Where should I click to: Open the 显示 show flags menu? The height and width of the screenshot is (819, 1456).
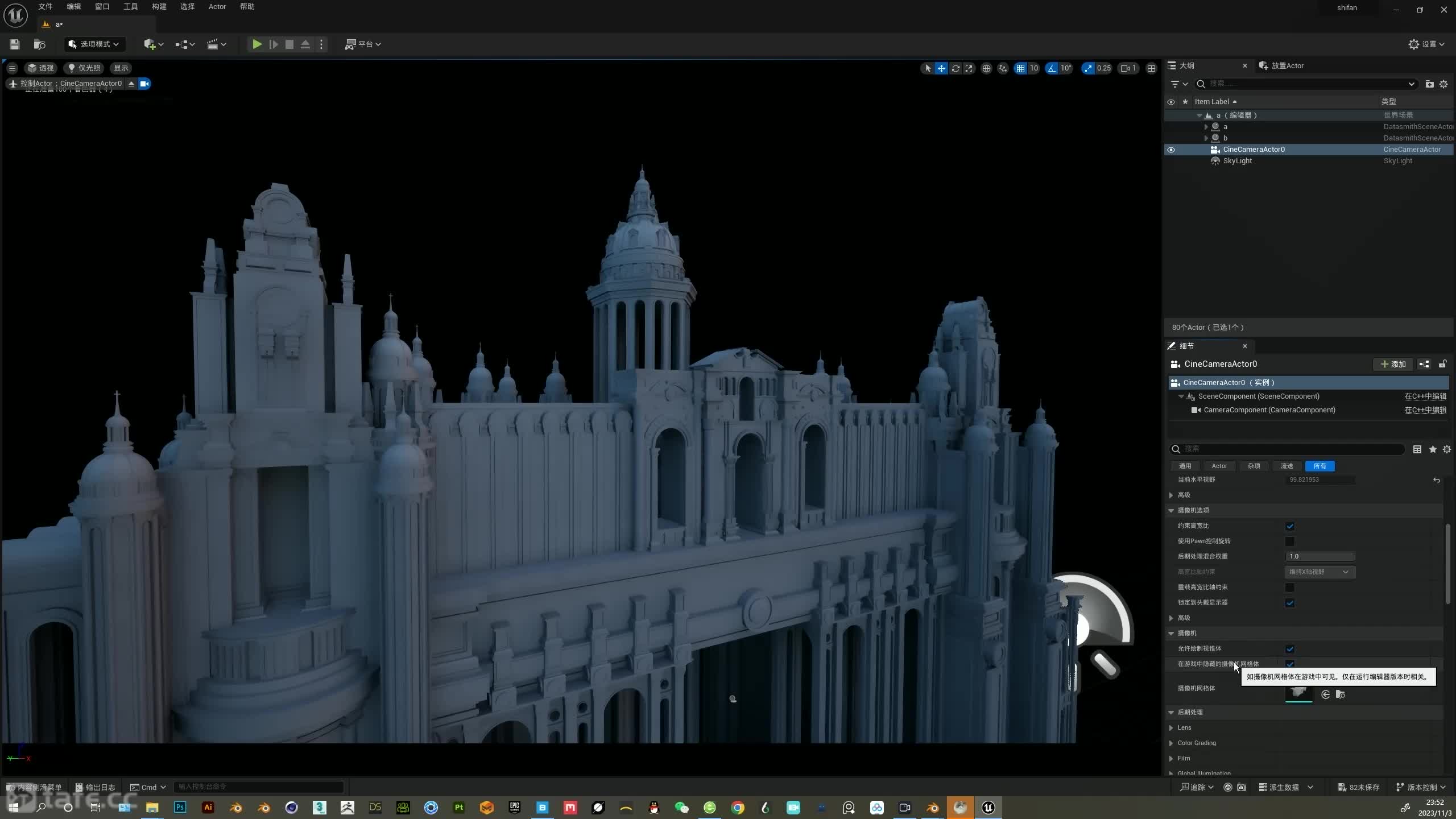point(121,68)
